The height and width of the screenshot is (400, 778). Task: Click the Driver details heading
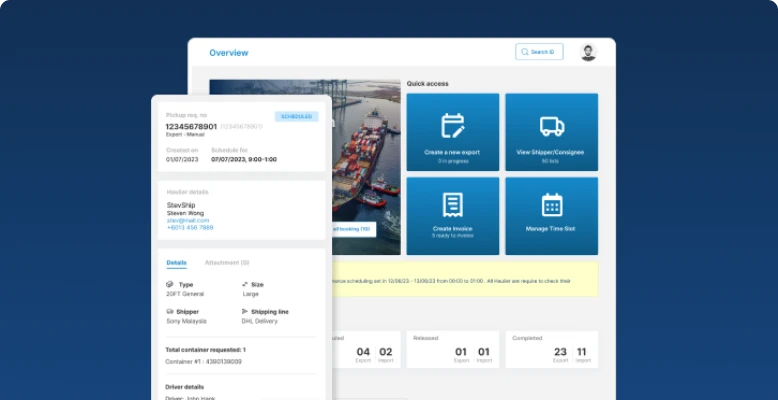pos(185,387)
